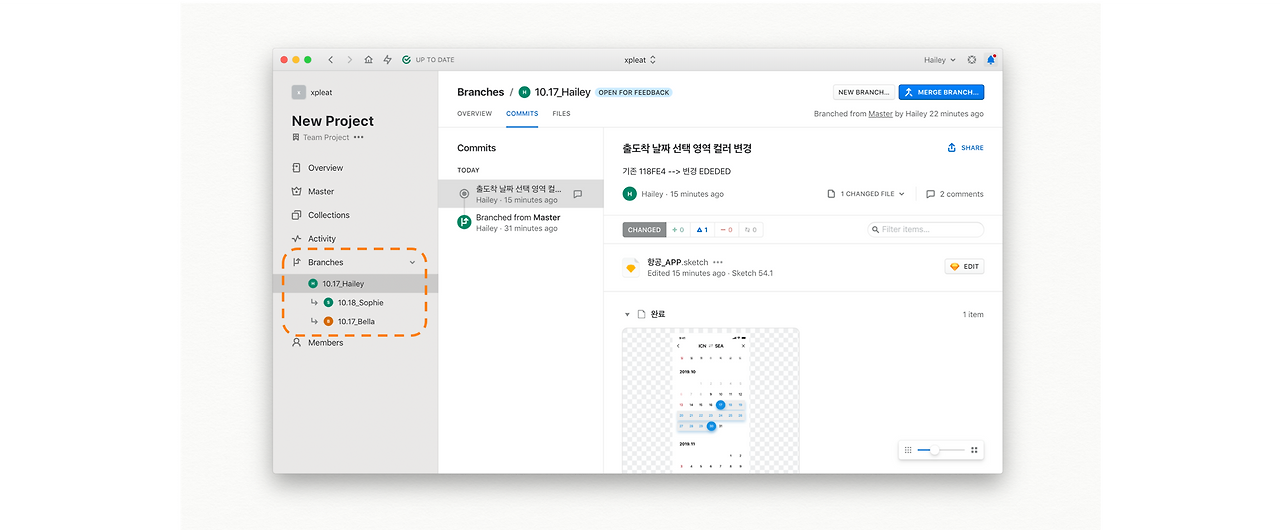Click the 항공_APP.sketch file name
1280x530 pixels.
coord(678,262)
